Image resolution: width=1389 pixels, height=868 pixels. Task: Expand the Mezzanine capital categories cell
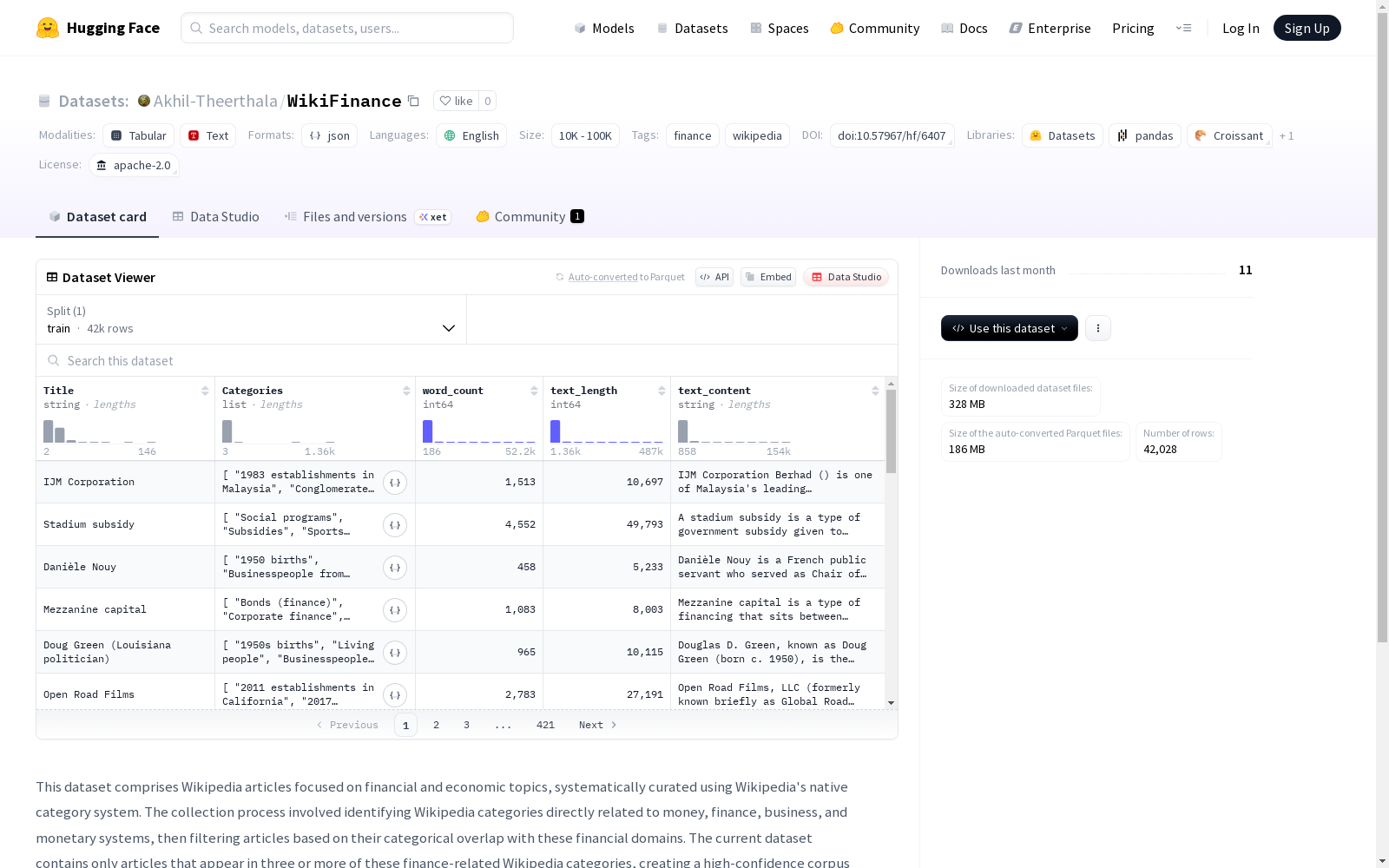[x=395, y=610]
